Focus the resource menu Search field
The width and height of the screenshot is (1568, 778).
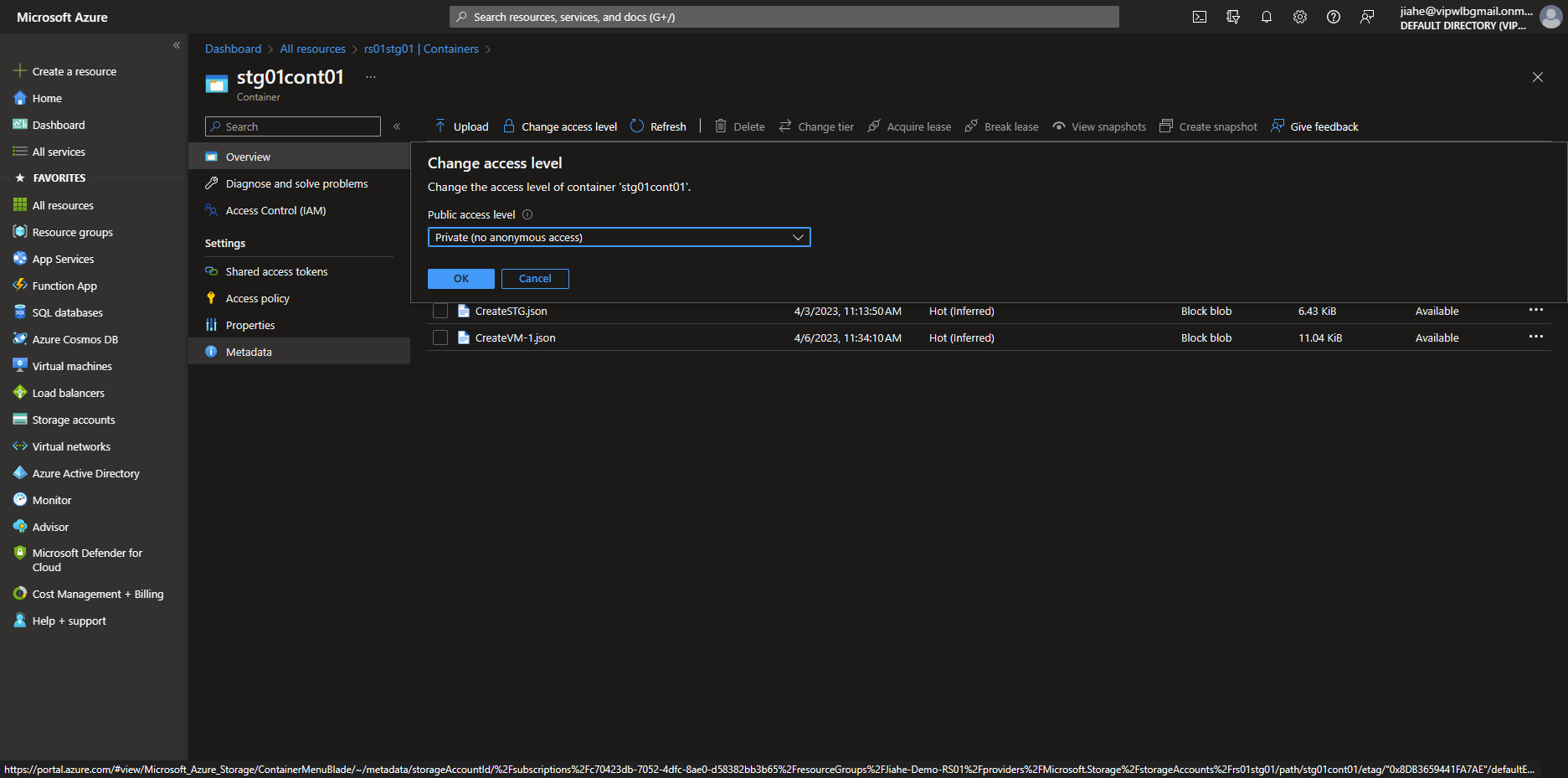click(293, 126)
